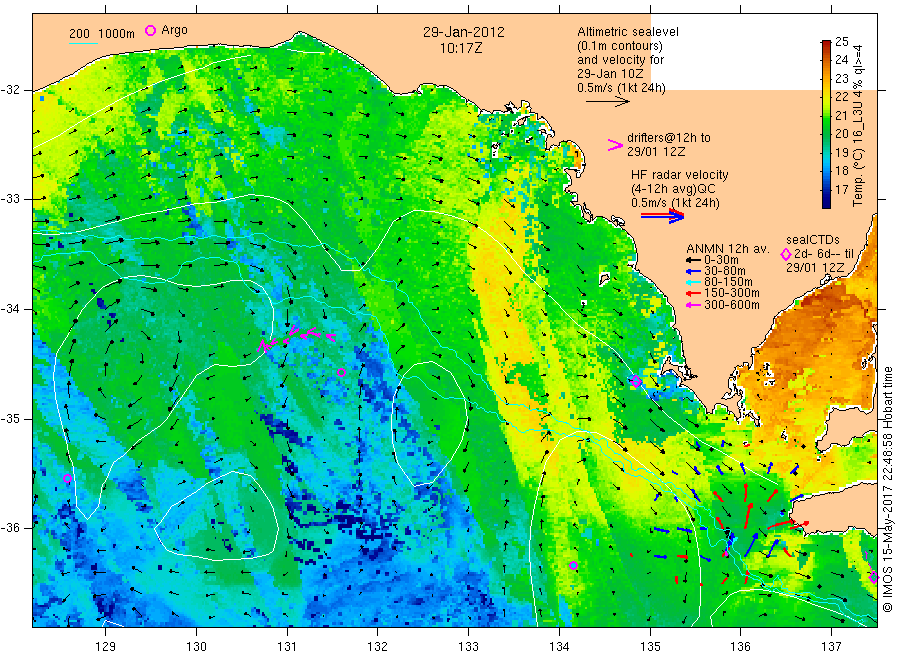Click the cyan 80-150m ANMN legend arrow
Viewport: 900px width, 660px height.
[693, 282]
